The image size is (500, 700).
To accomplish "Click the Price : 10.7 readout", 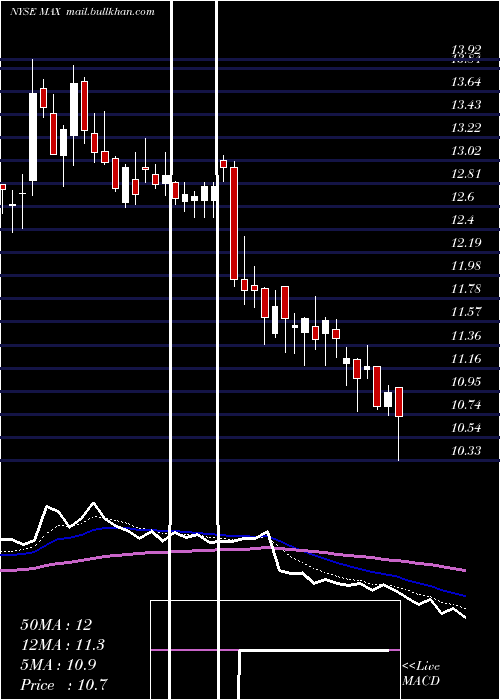I will (63, 685).
